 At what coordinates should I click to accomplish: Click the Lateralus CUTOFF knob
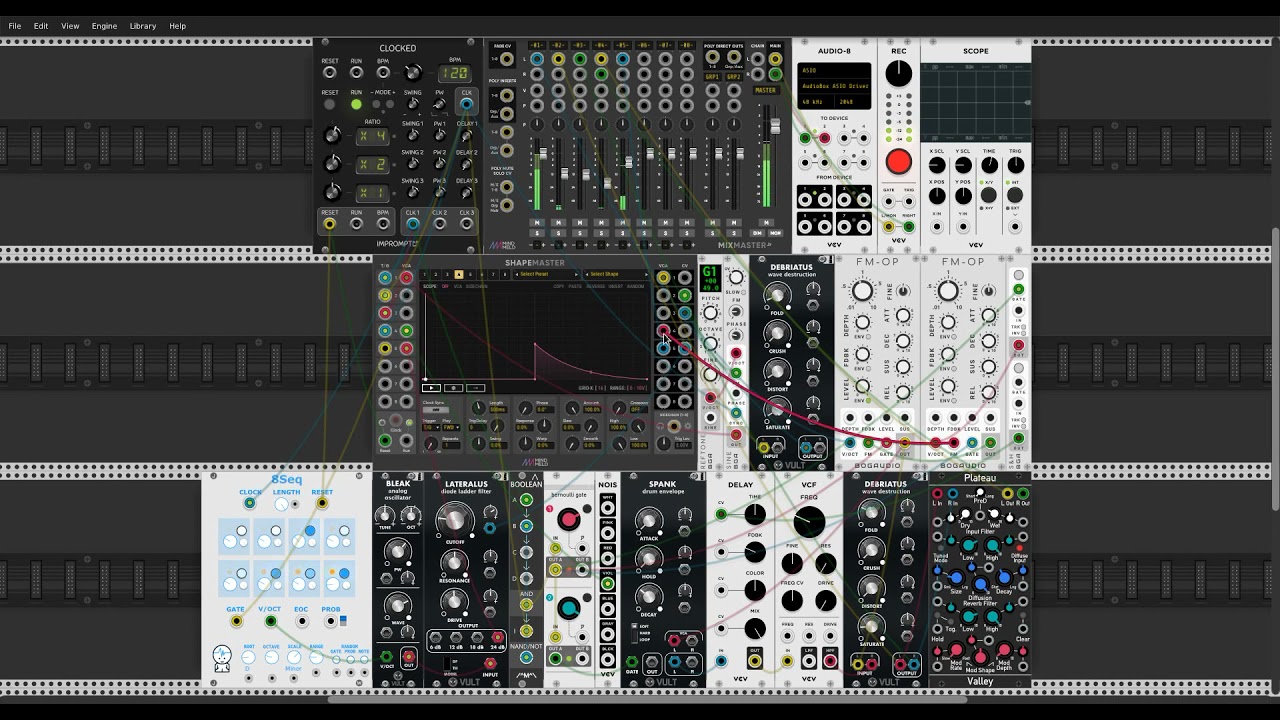pos(455,519)
